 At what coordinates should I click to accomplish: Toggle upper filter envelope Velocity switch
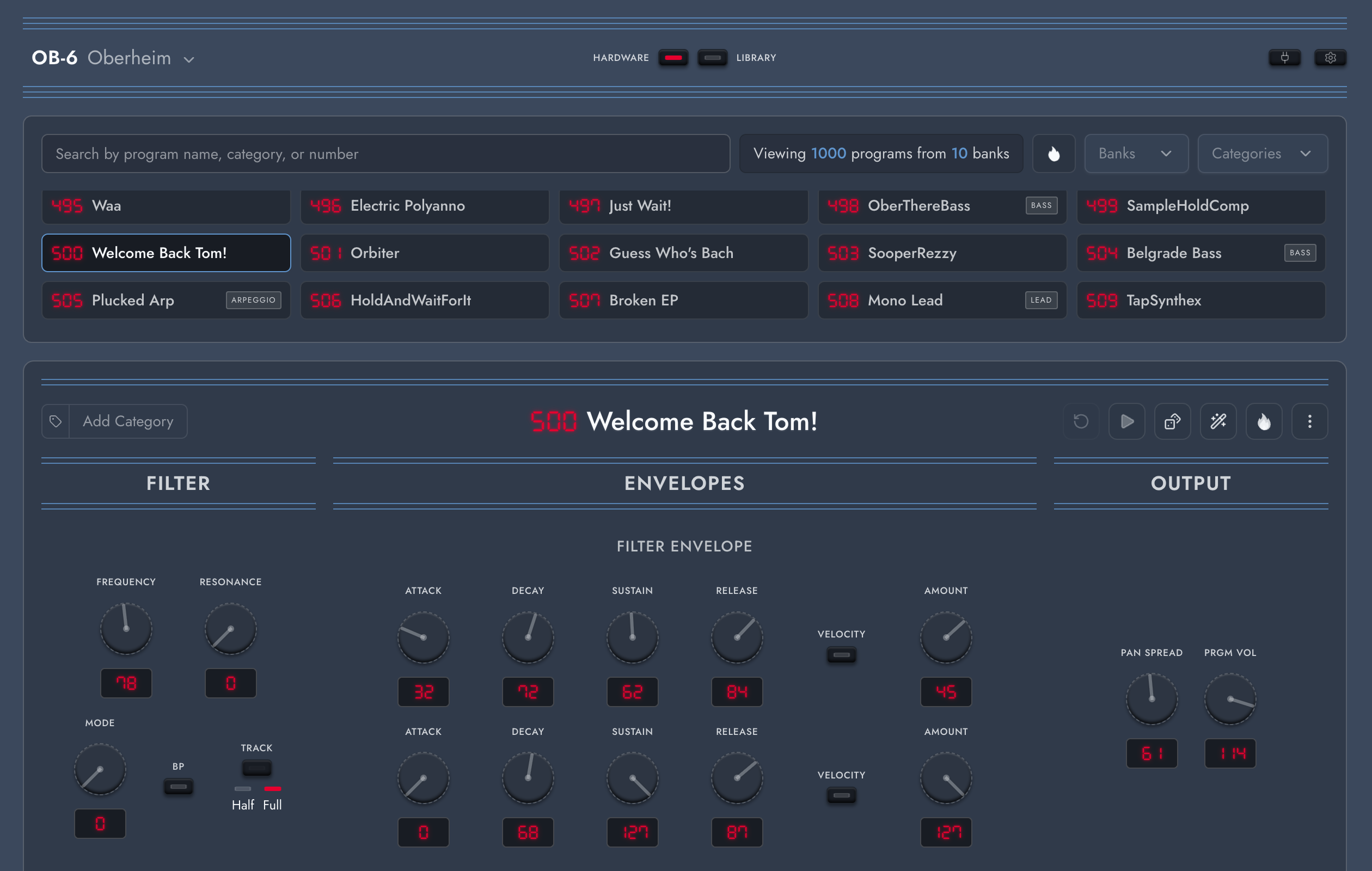pos(841,654)
